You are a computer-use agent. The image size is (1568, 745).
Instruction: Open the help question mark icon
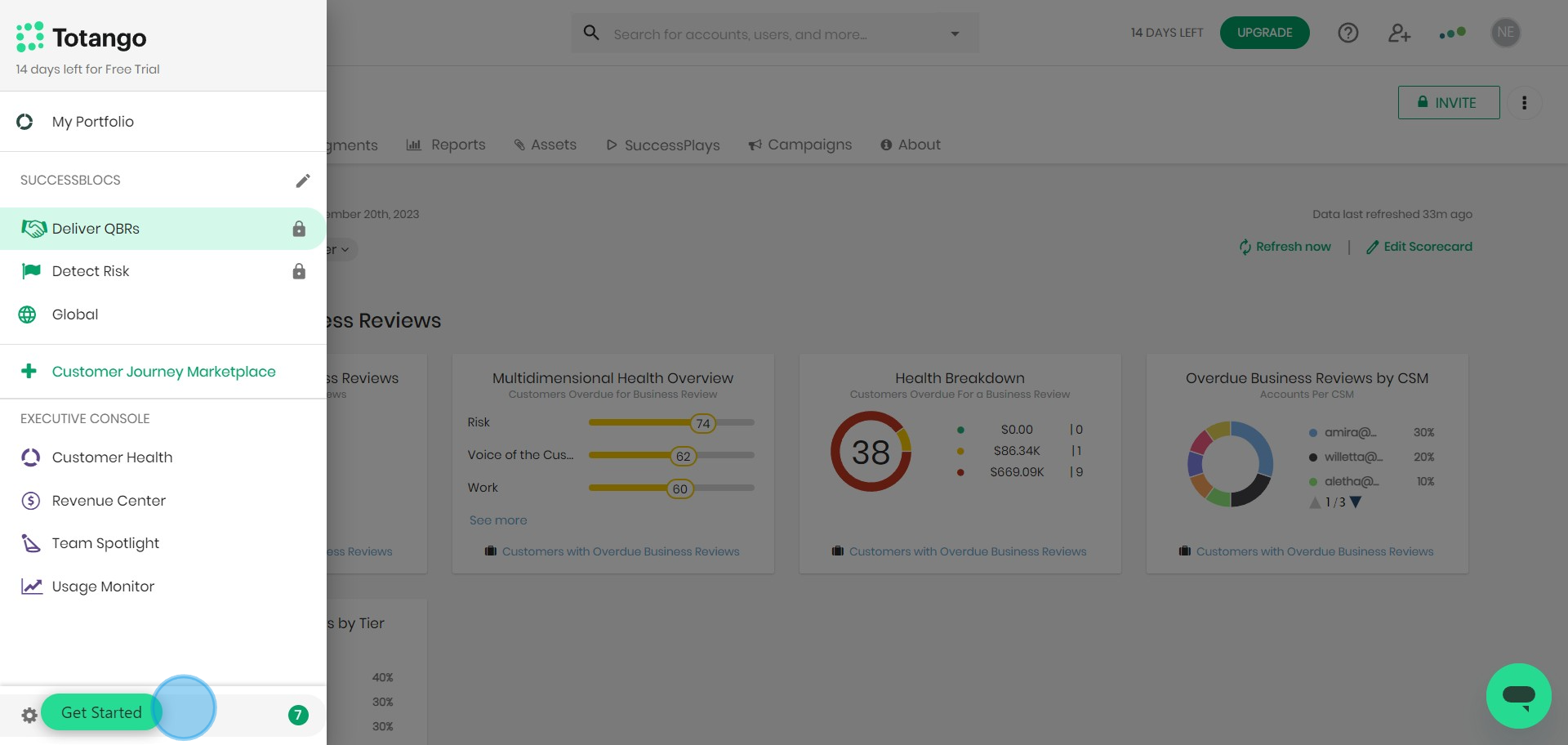(x=1348, y=33)
